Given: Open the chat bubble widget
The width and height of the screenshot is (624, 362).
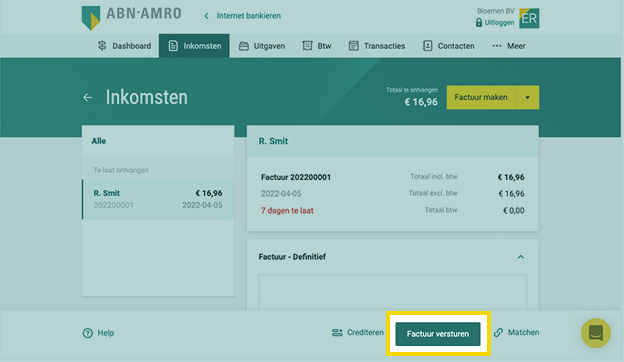Looking at the screenshot, I should pos(595,333).
